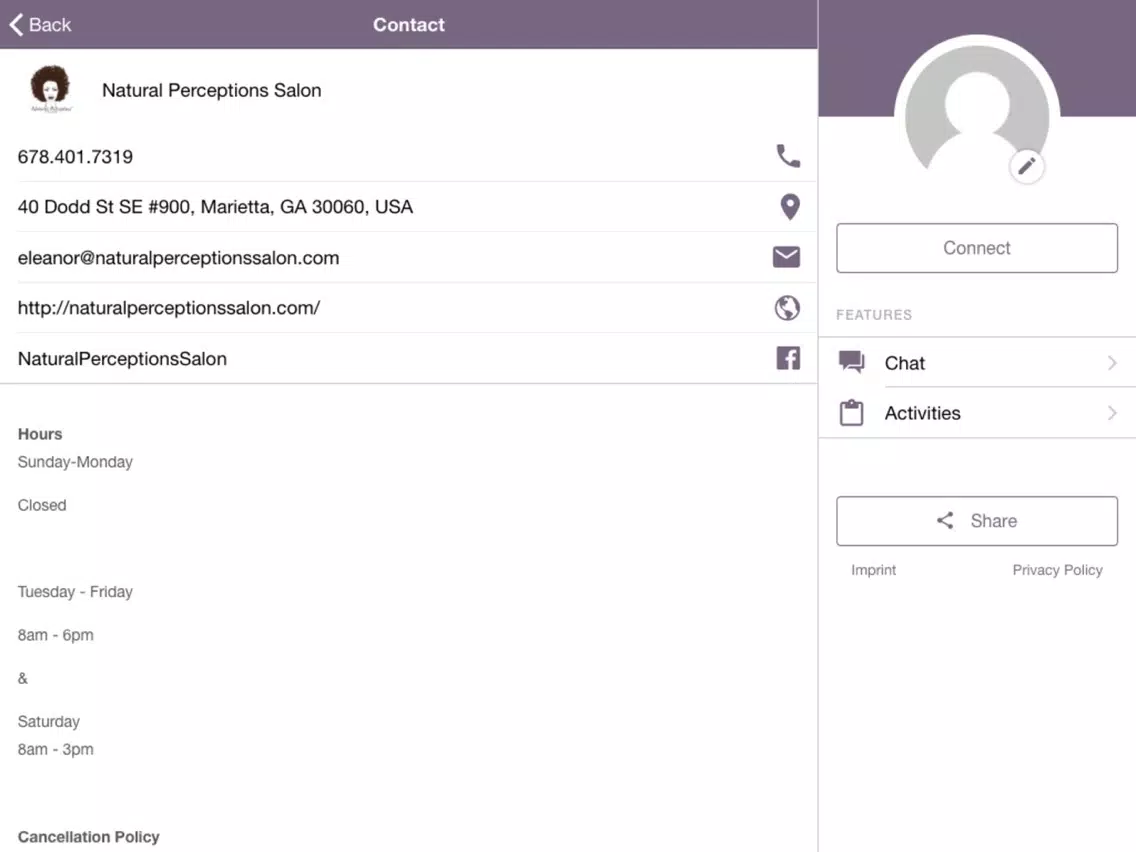The height and width of the screenshot is (852, 1136).
Task: Tap the email envelope icon
Action: coord(787,257)
